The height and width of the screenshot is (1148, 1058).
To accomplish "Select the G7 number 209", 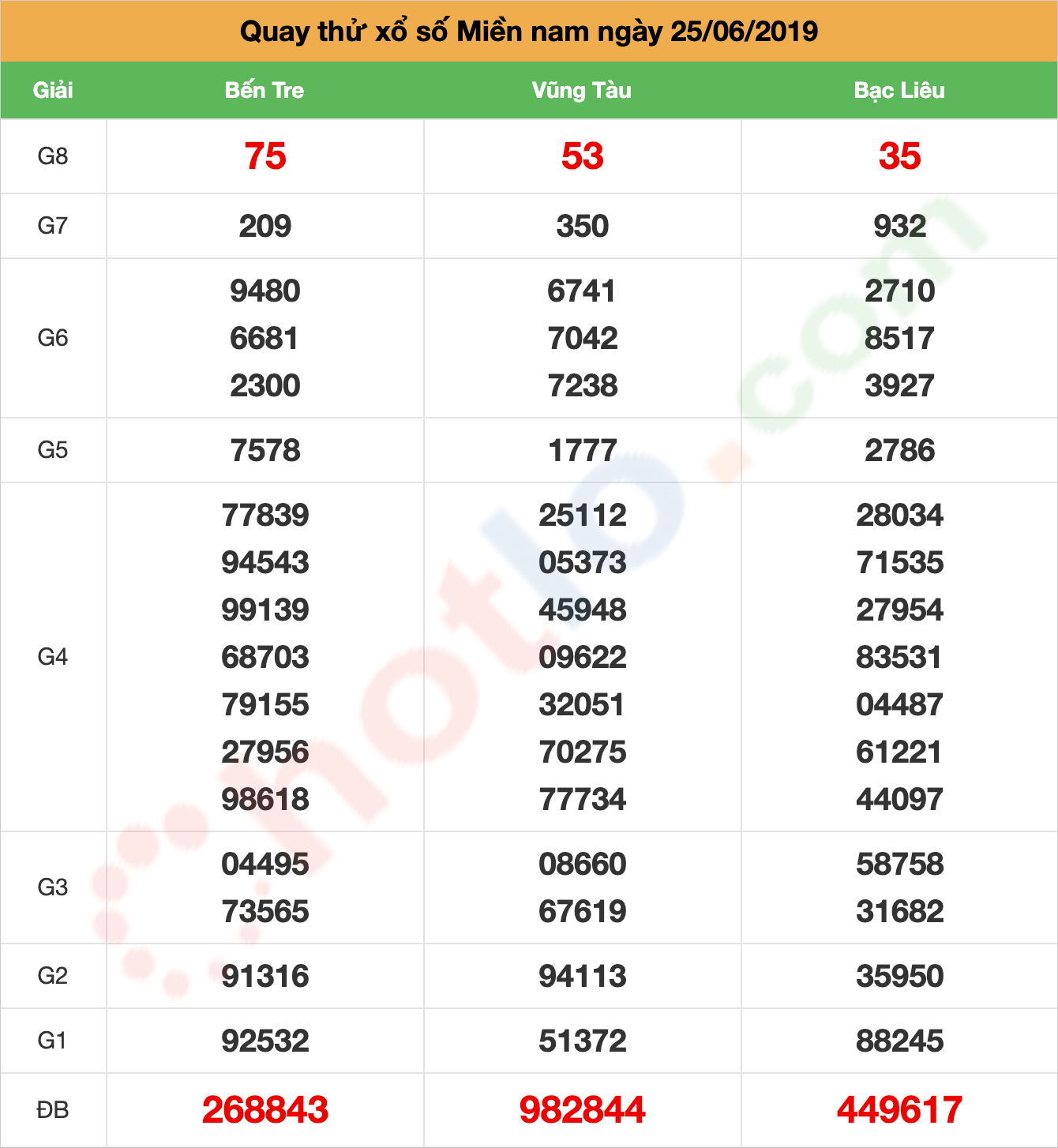I will pyautogui.click(x=265, y=227).
